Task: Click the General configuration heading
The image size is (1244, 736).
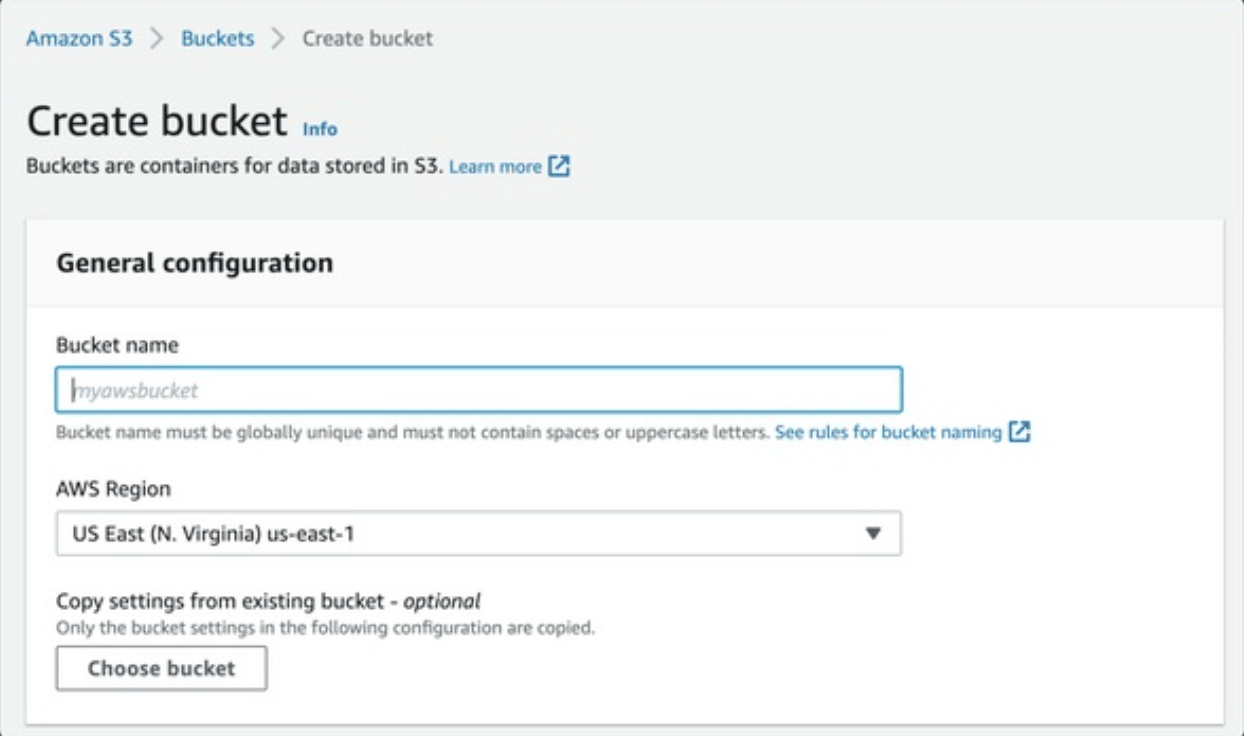Action: click(195, 263)
